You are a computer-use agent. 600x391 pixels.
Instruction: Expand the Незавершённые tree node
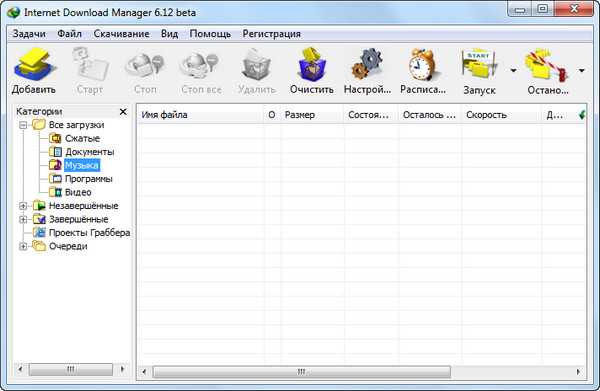(x=23, y=206)
